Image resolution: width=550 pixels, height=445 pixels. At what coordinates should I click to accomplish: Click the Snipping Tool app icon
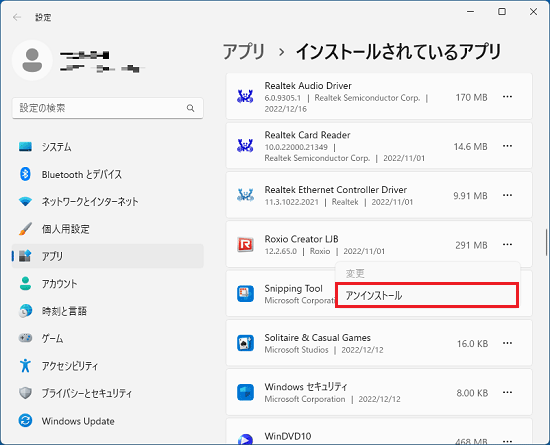coord(245,294)
